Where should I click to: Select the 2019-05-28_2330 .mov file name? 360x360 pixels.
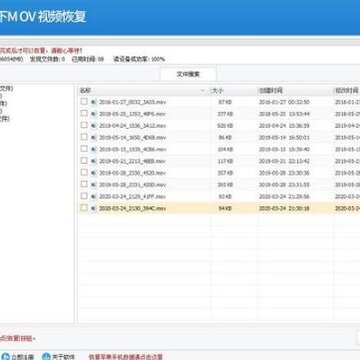pos(132,173)
